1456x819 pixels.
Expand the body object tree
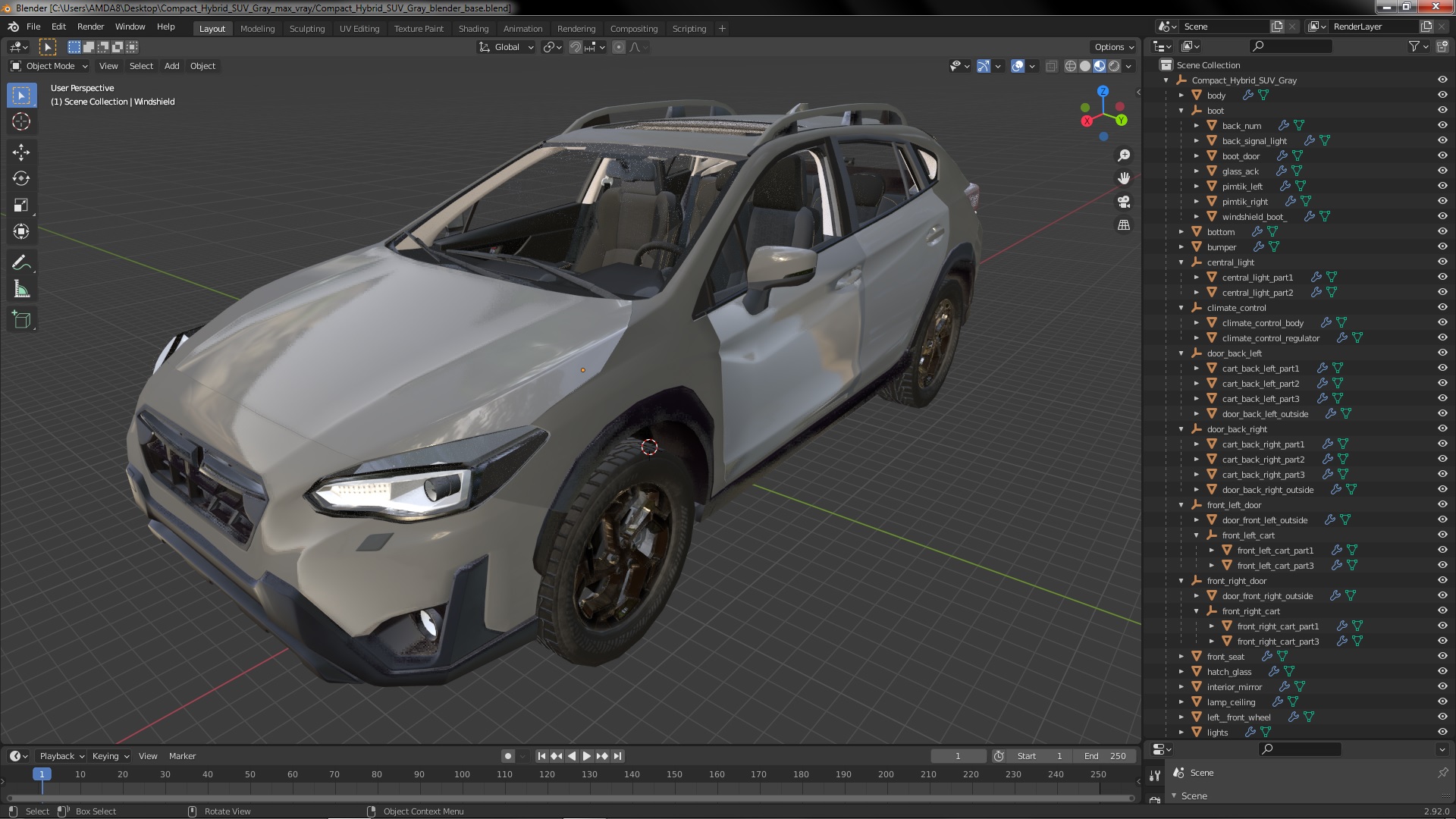tap(1181, 96)
